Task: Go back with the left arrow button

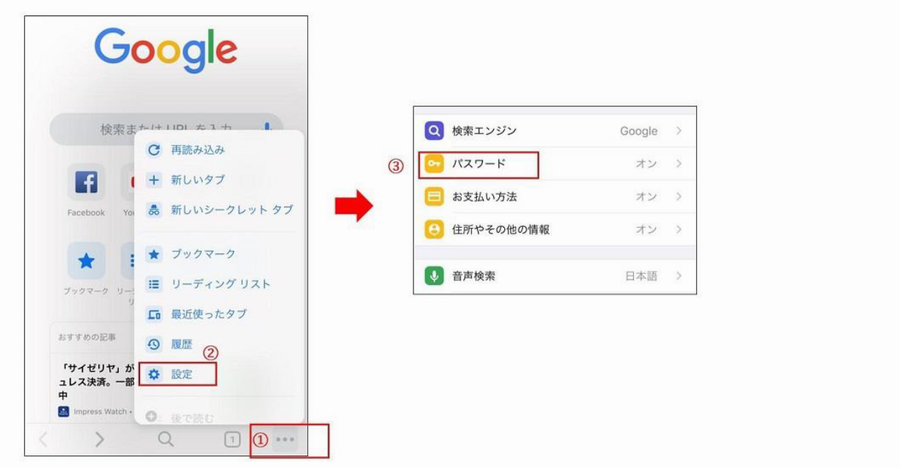Action: 43,439
